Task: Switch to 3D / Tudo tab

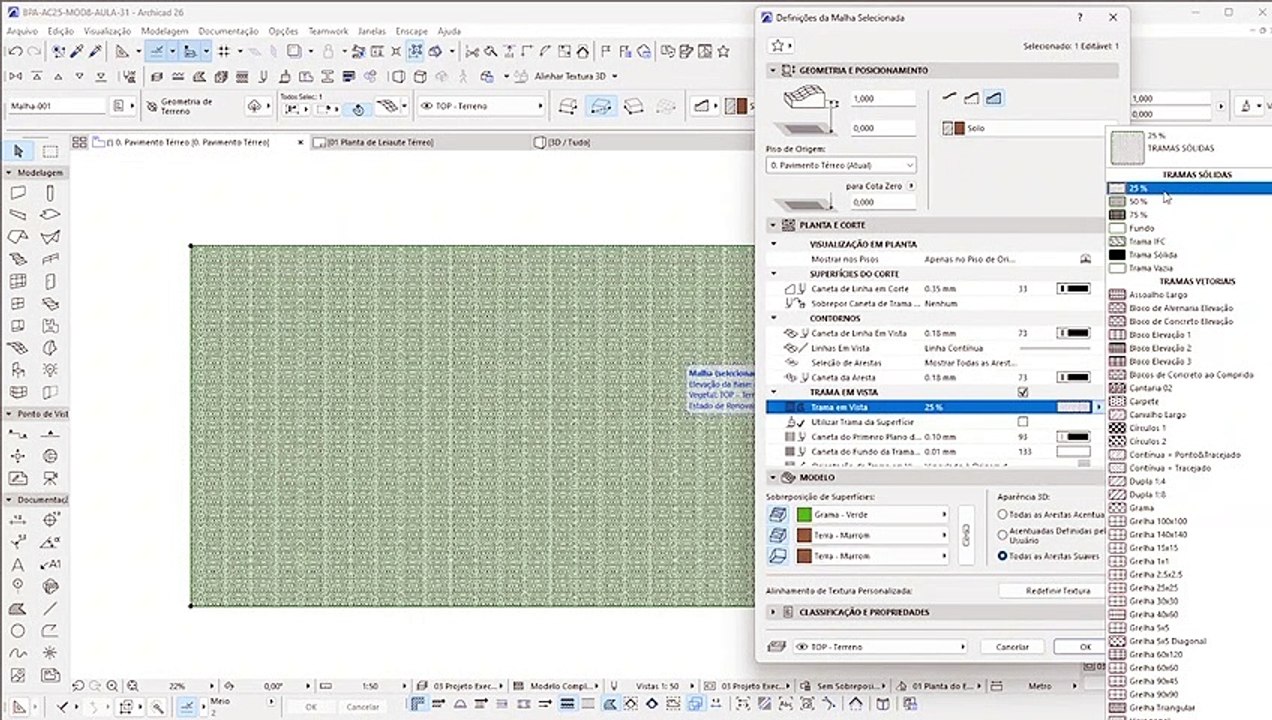Action: pos(567,143)
